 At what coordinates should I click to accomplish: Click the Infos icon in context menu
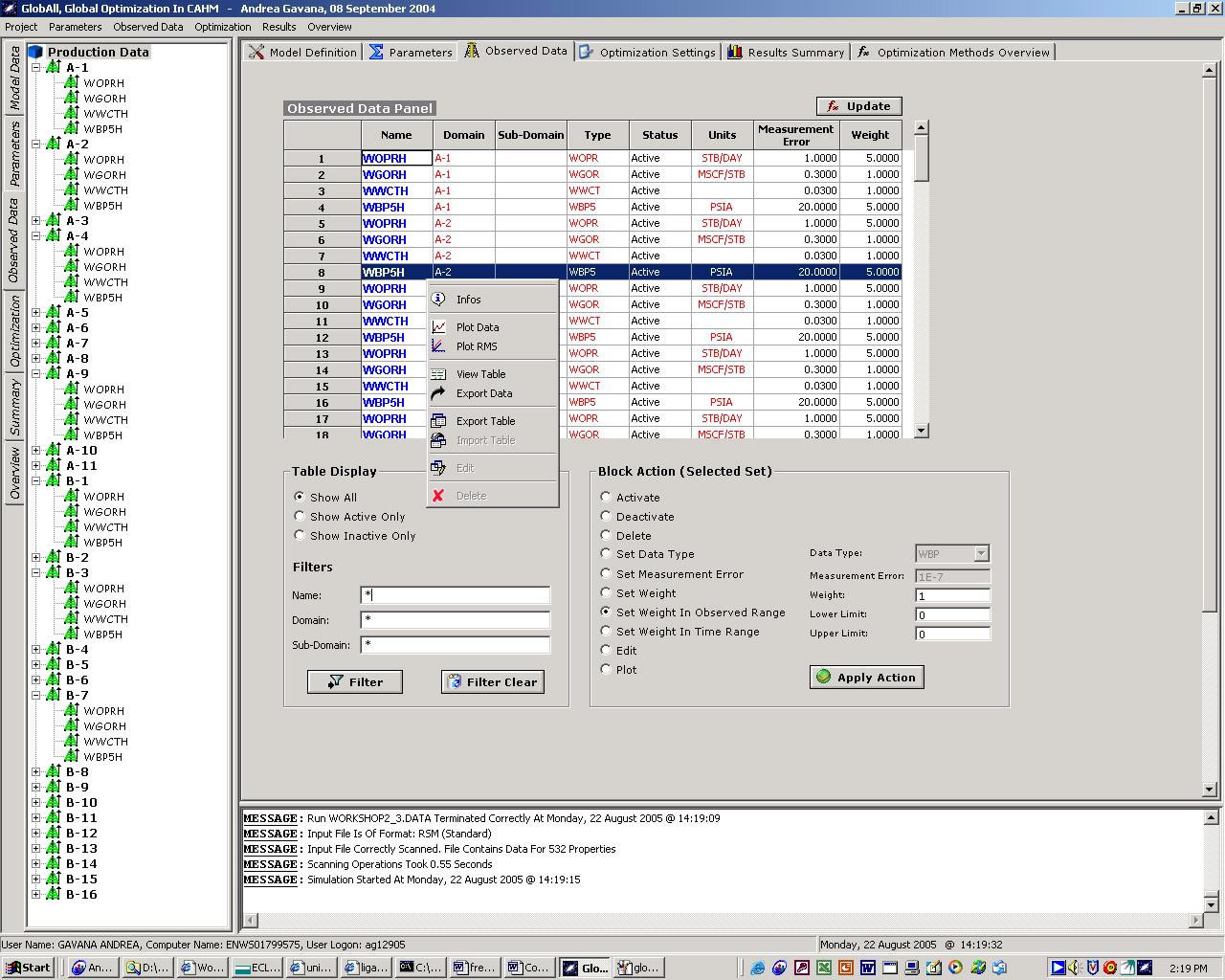[x=438, y=300]
